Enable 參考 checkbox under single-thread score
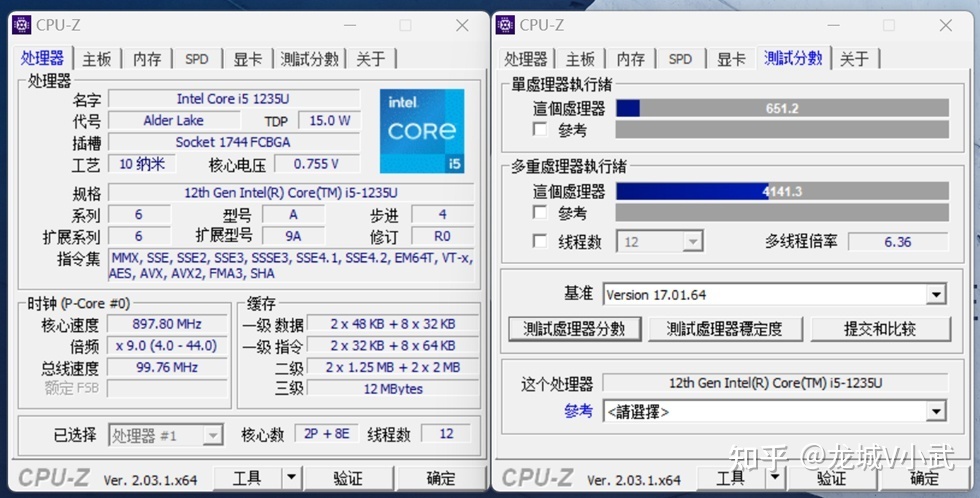This screenshot has height=498, width=980. (539, 129)
